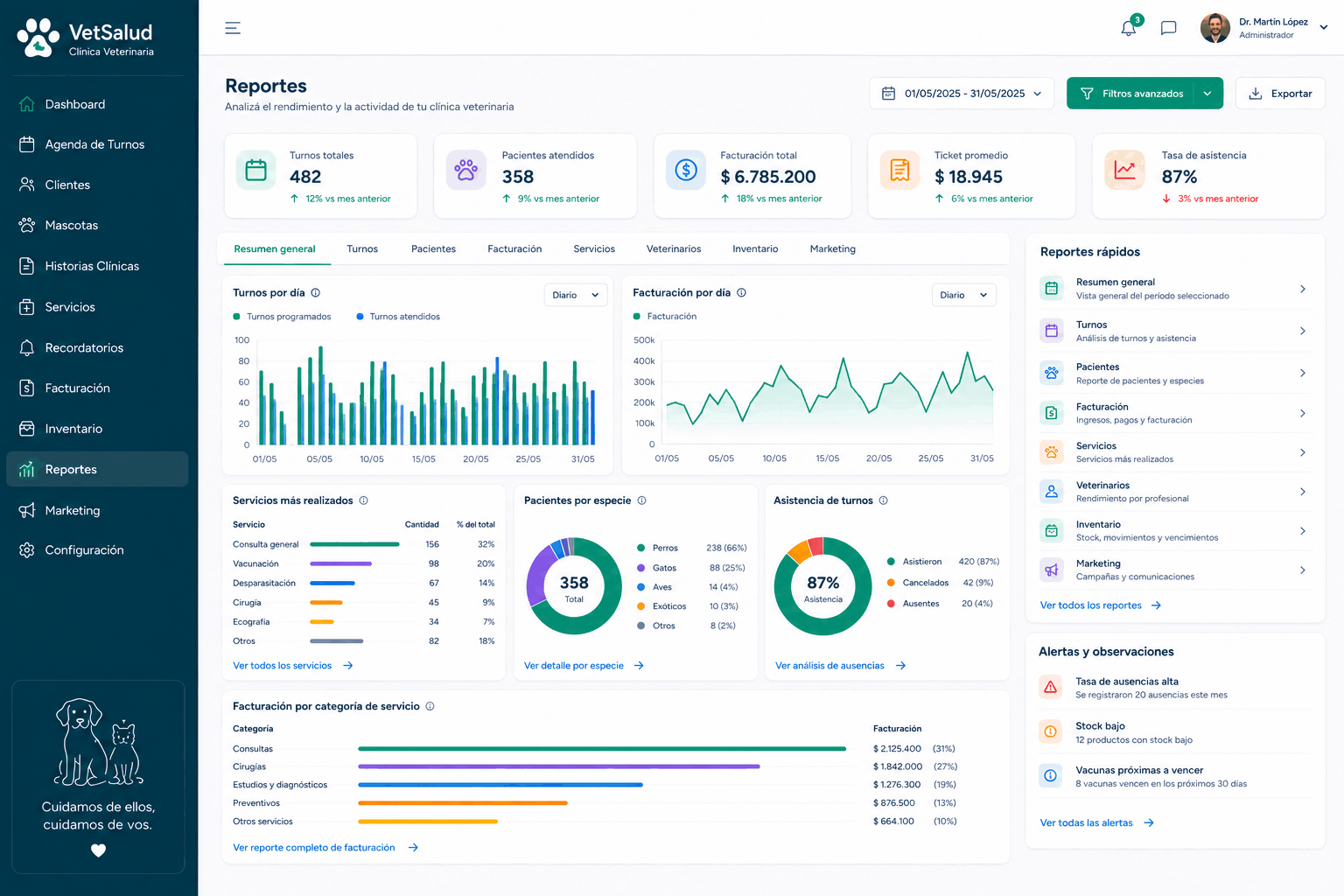
Task: Toggle the Gatos legend entry
Action: [x=657, y=568]
